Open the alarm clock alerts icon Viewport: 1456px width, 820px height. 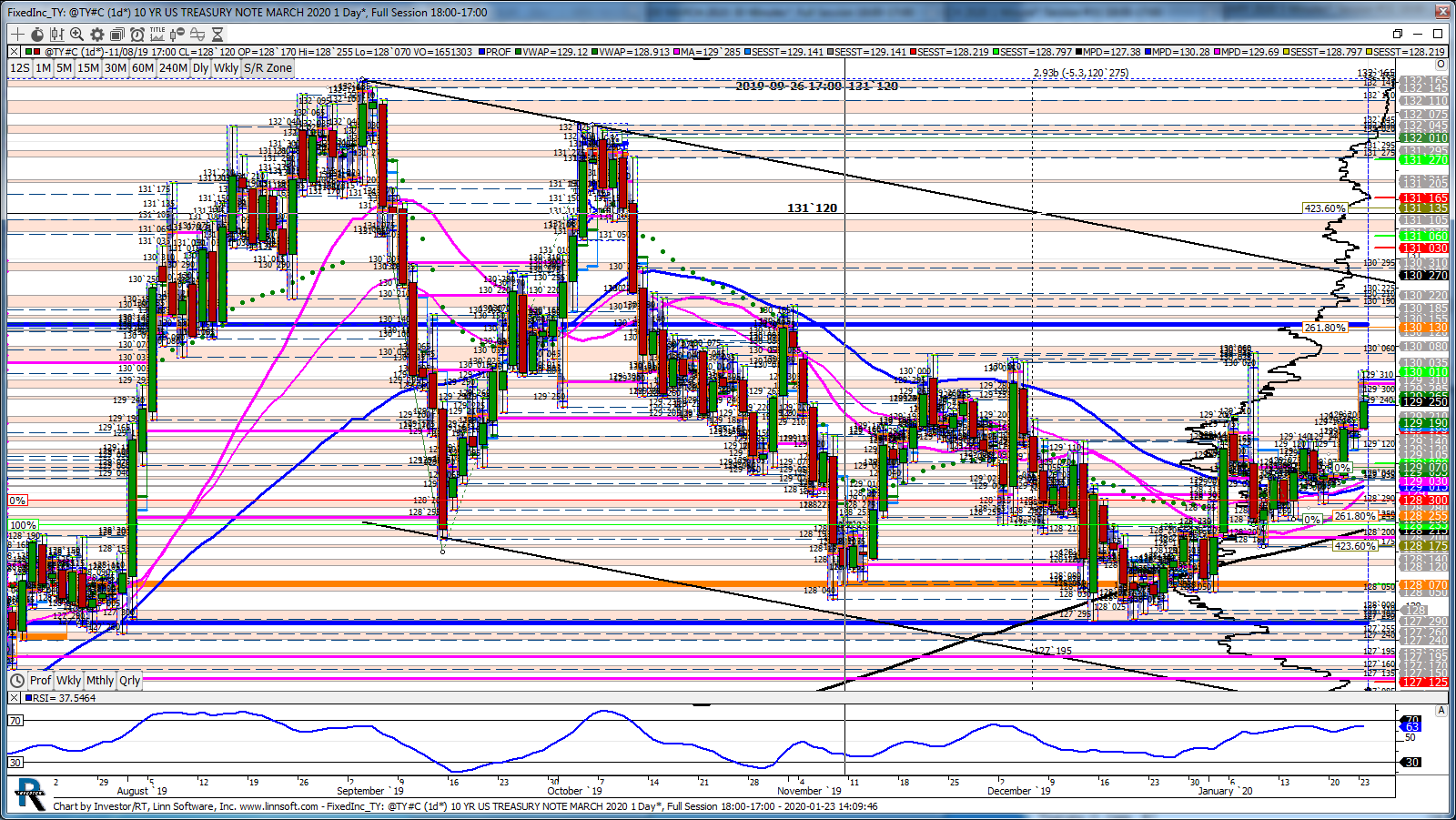pyautogui.click(x=137, y=35)
